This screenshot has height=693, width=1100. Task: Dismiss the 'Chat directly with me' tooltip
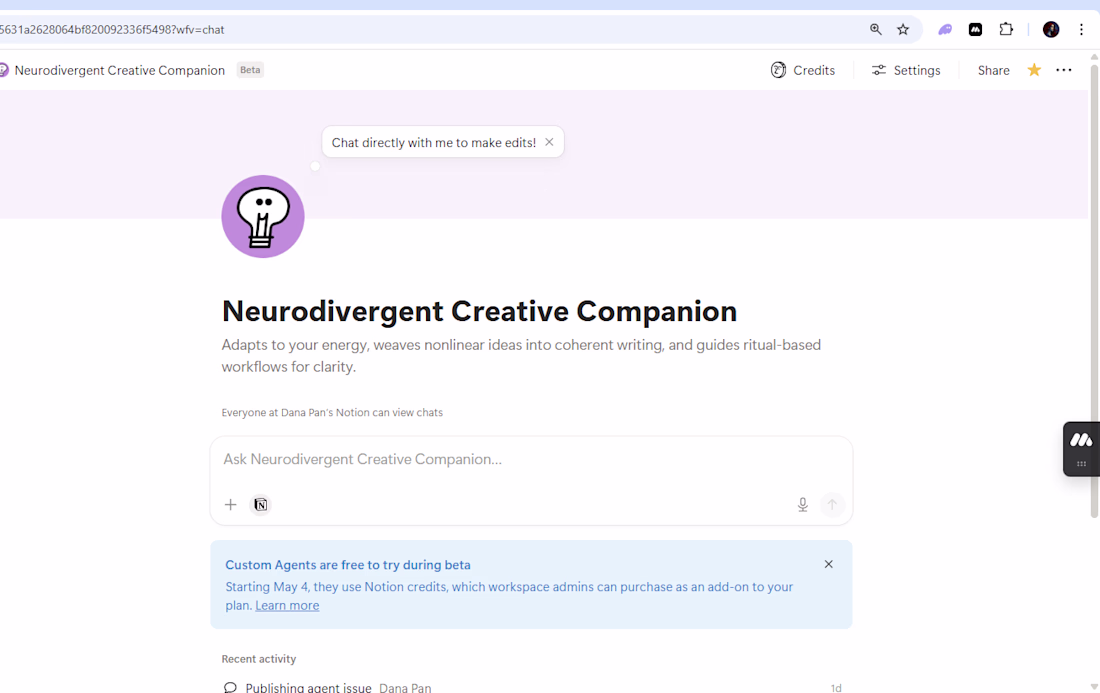coord(549,142)
